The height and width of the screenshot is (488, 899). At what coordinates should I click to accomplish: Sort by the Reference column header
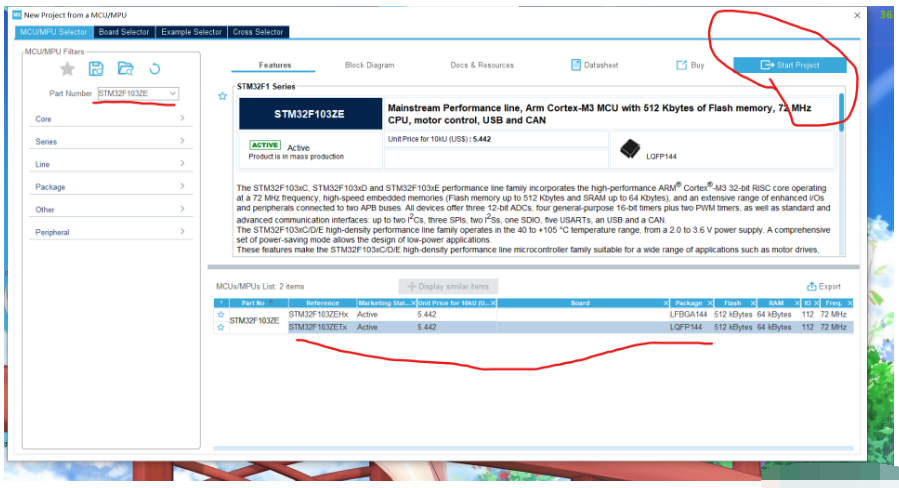click(x=322, y=303)
